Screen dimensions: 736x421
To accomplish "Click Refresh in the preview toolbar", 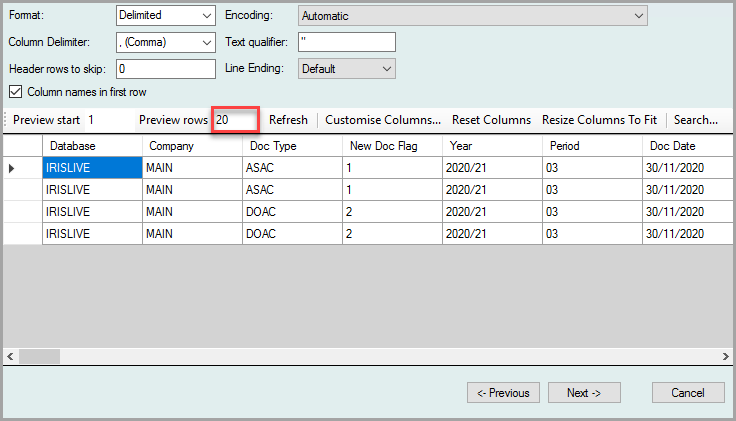I will (288, 120).
